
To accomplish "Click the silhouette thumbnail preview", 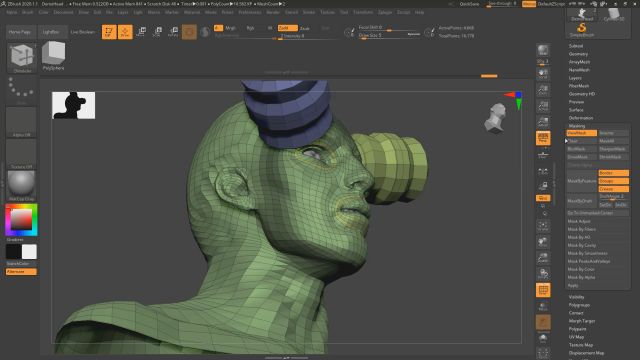I will point(73,105).
